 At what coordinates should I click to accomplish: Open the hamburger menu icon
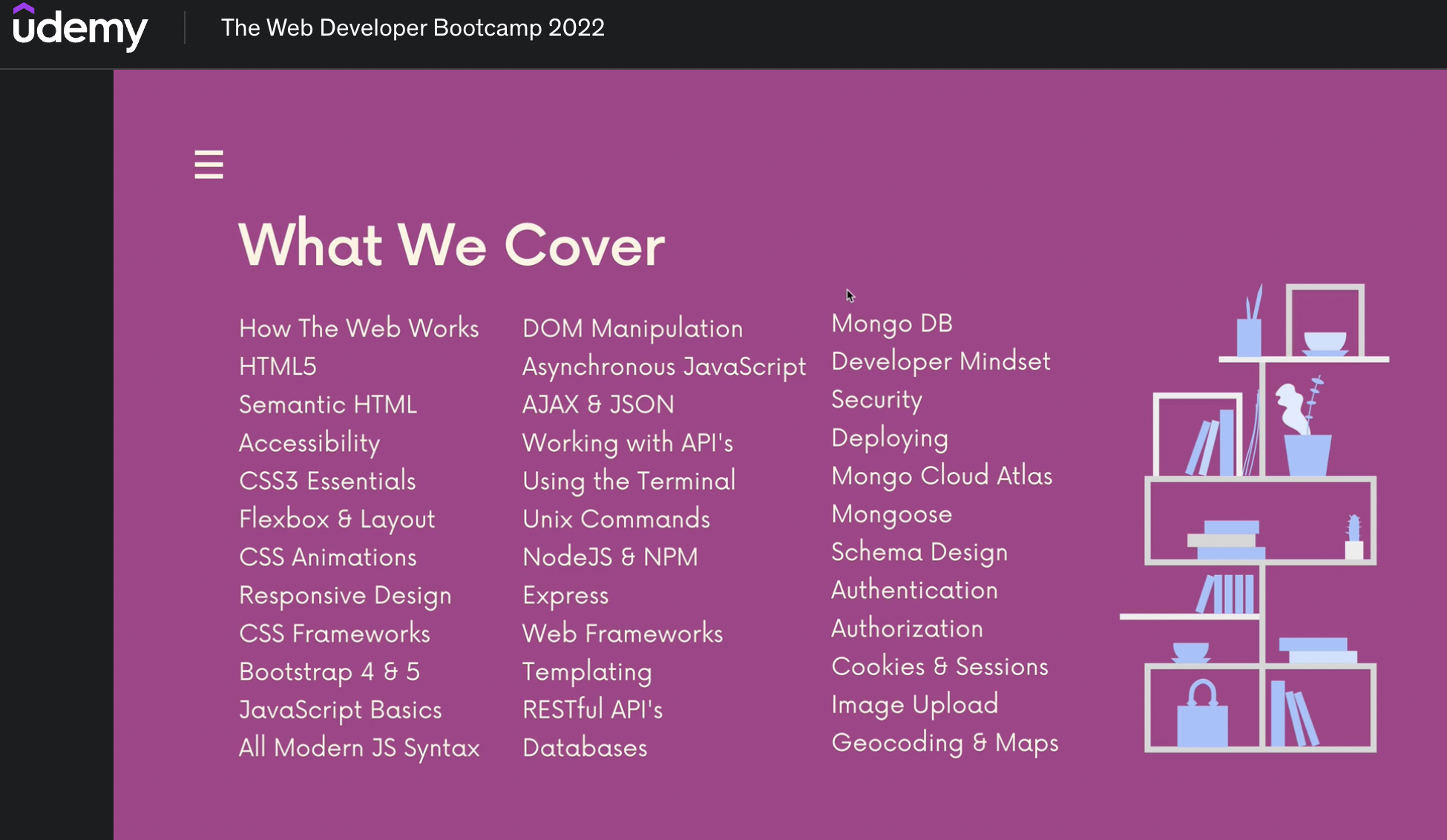coord(209,164)
